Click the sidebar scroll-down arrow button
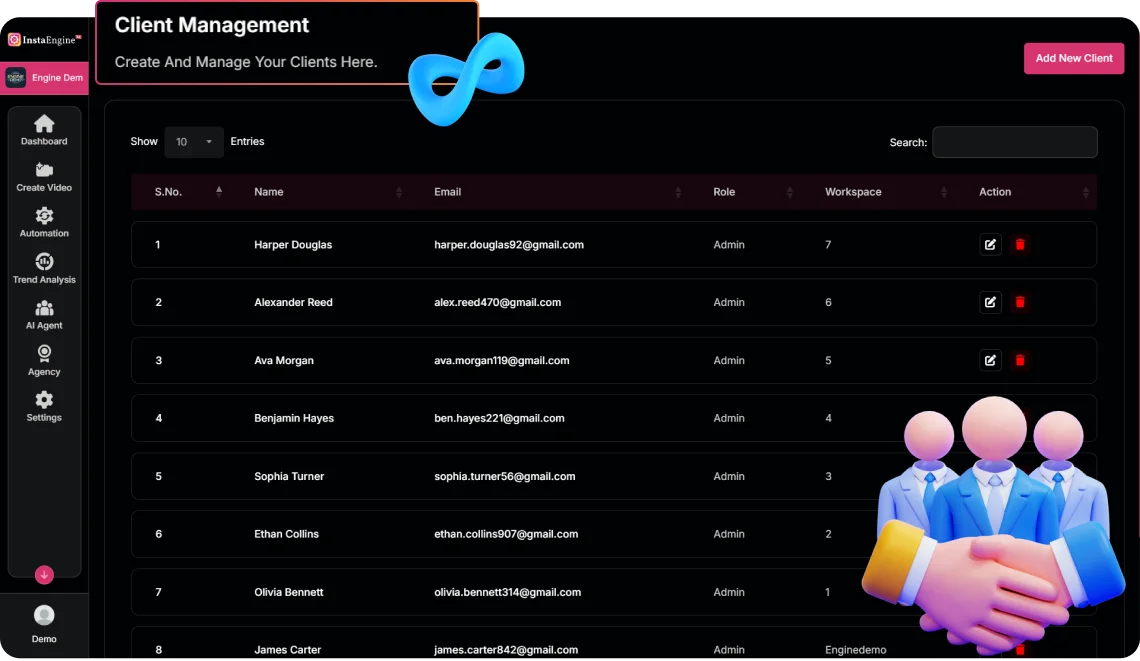Viewport: 1140px width, 661px height. pos(44,575)
